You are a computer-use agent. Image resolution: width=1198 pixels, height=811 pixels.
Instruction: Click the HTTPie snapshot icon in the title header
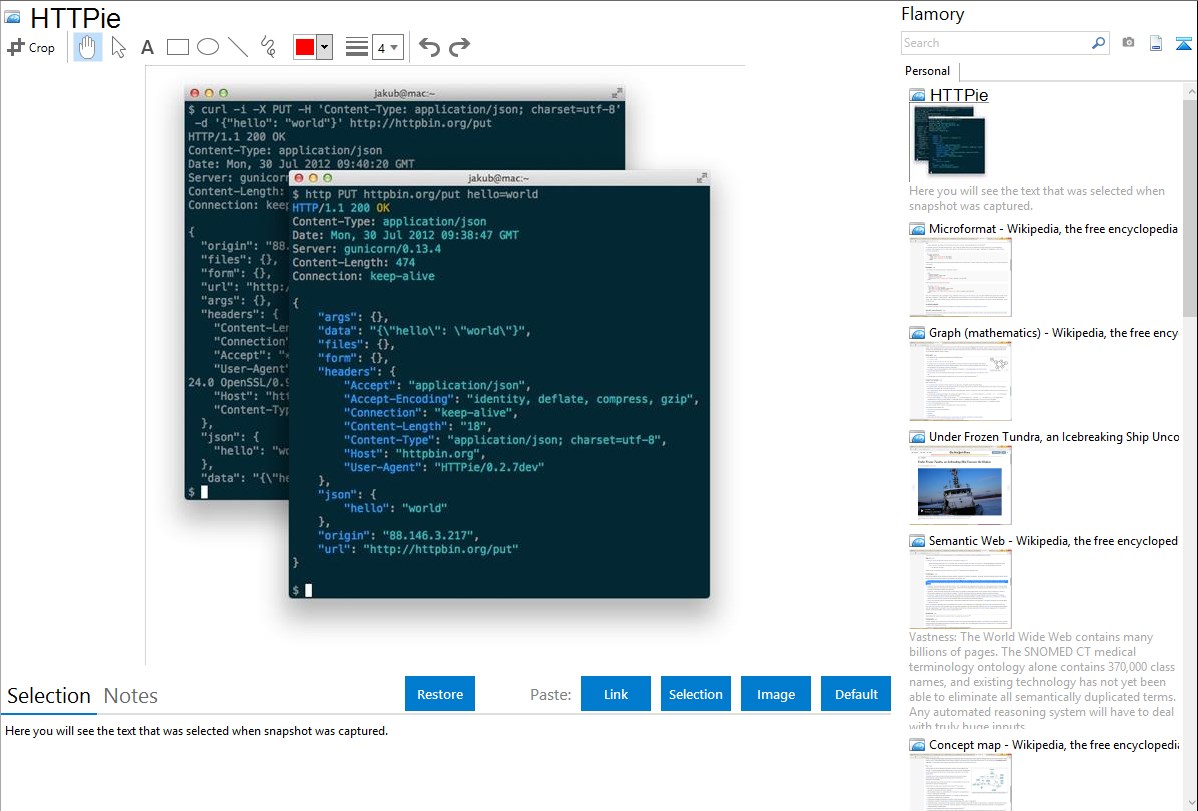point(12,17)
